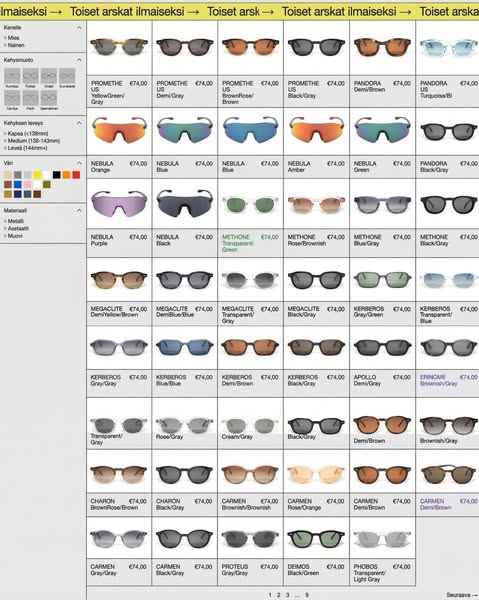The width and height of the screenshot is (479, 600).
Task: Filter by Muovi material
Action: [13, 236]
